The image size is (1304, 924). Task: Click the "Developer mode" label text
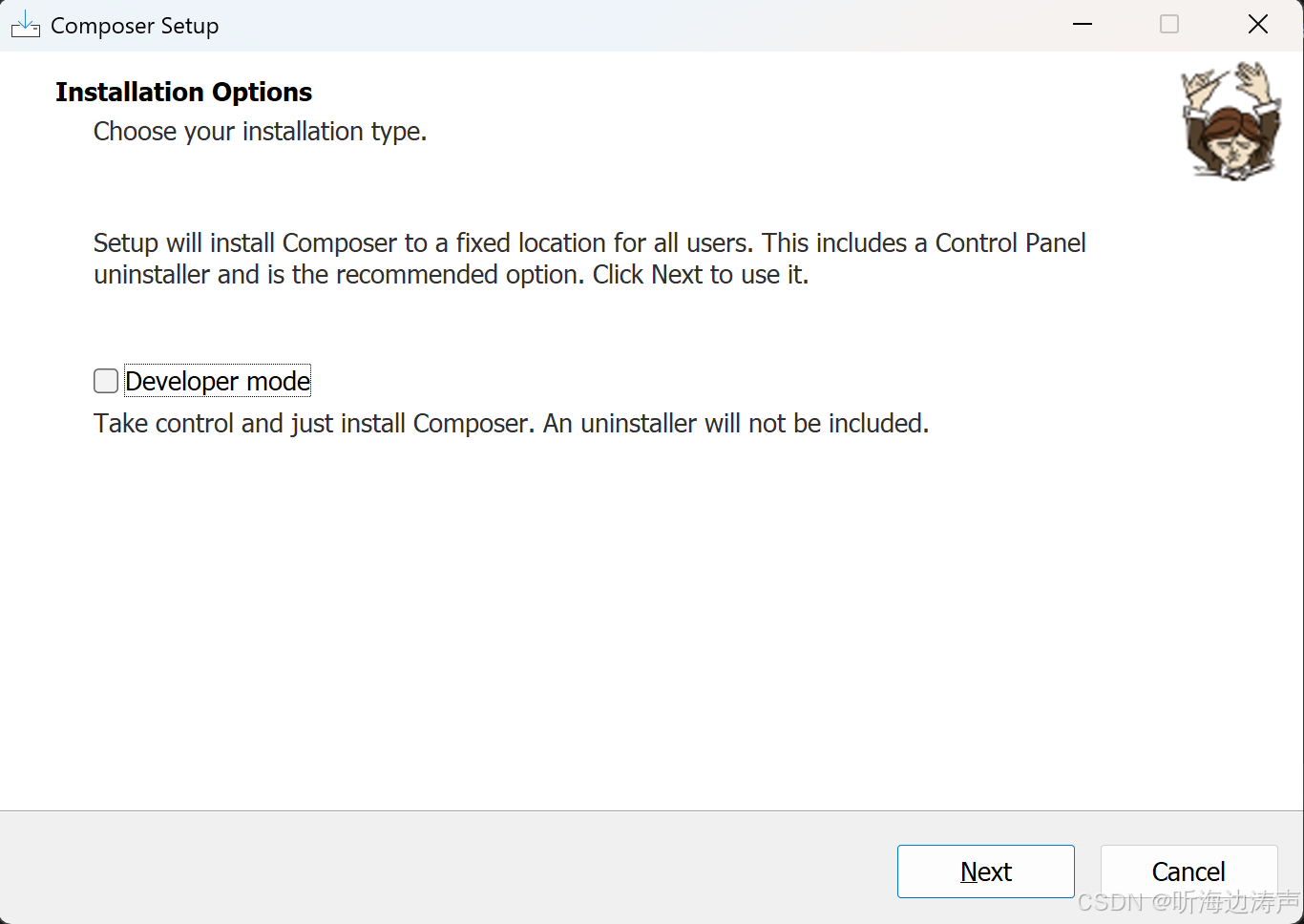click(218, 381)
